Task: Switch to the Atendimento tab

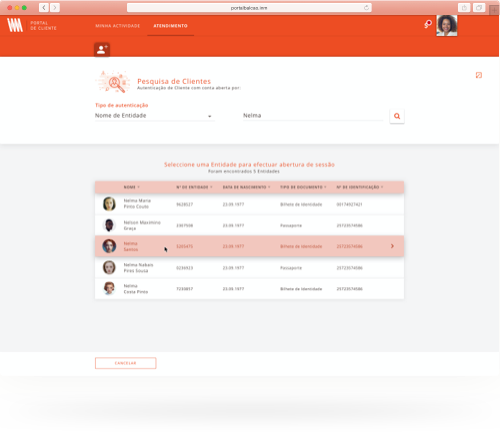Action: [170, 26]
